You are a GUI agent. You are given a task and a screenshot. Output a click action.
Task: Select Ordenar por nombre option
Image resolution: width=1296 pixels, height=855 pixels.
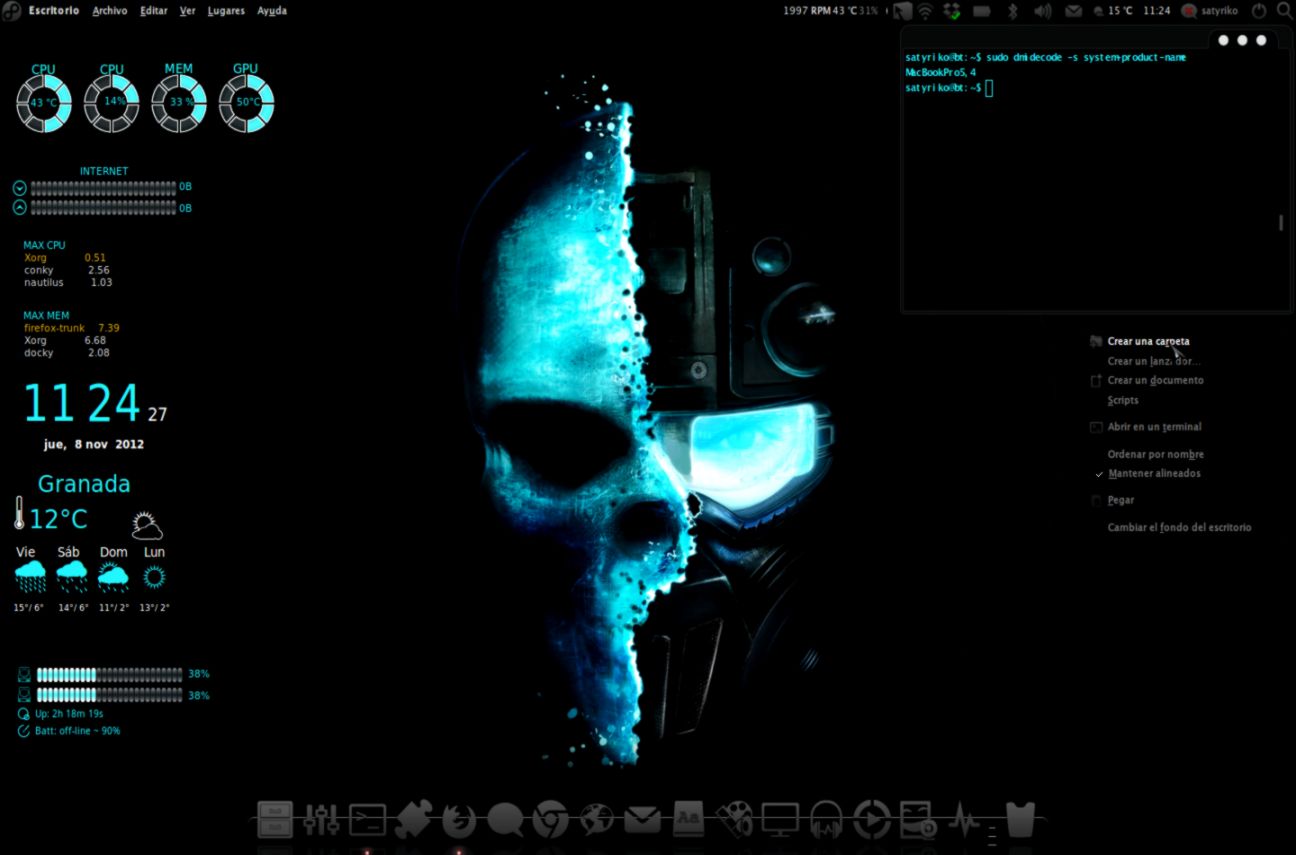pyautogui.click(x=1156, y=454)
